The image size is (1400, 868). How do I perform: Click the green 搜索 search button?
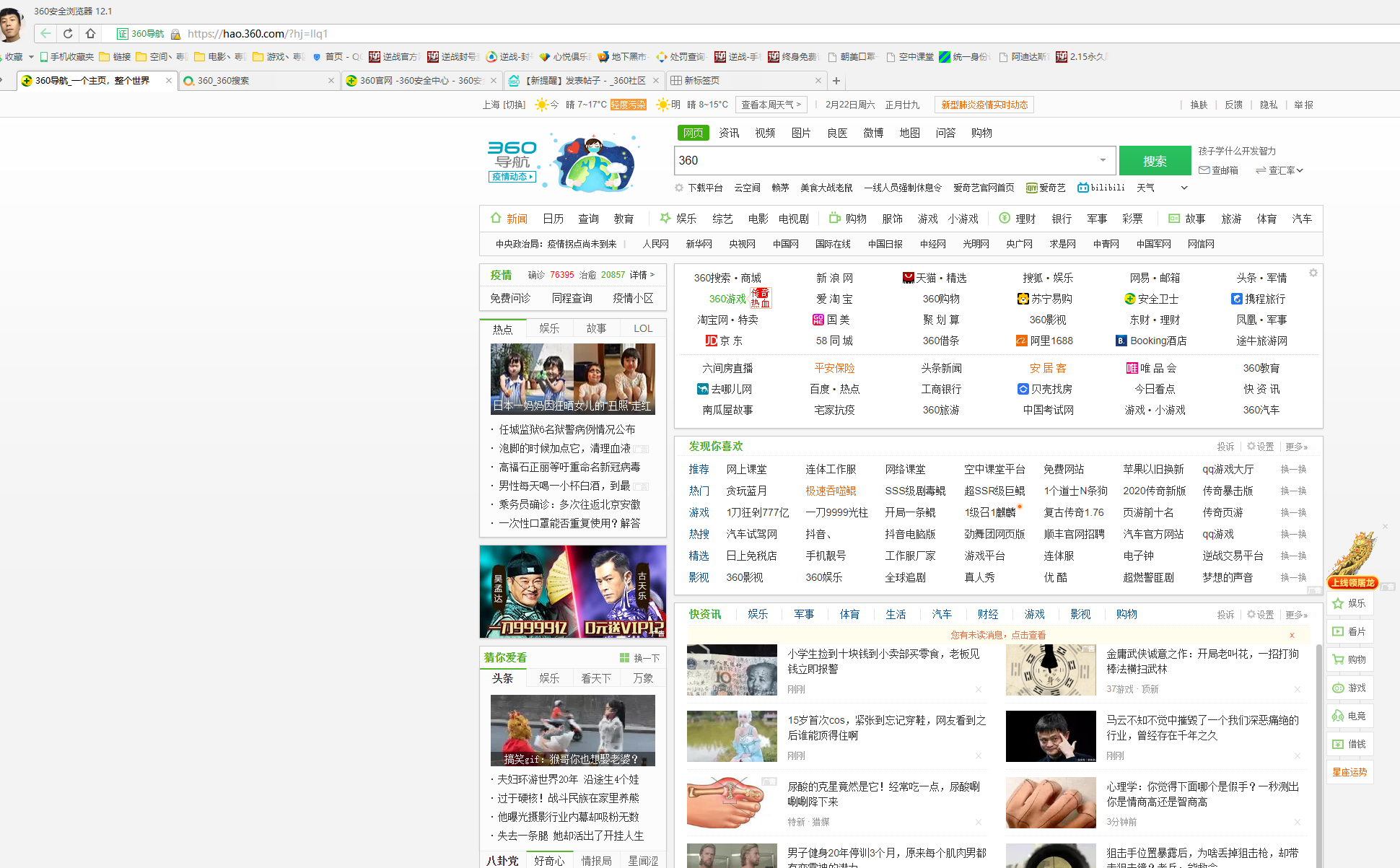tap(1155, 160)
